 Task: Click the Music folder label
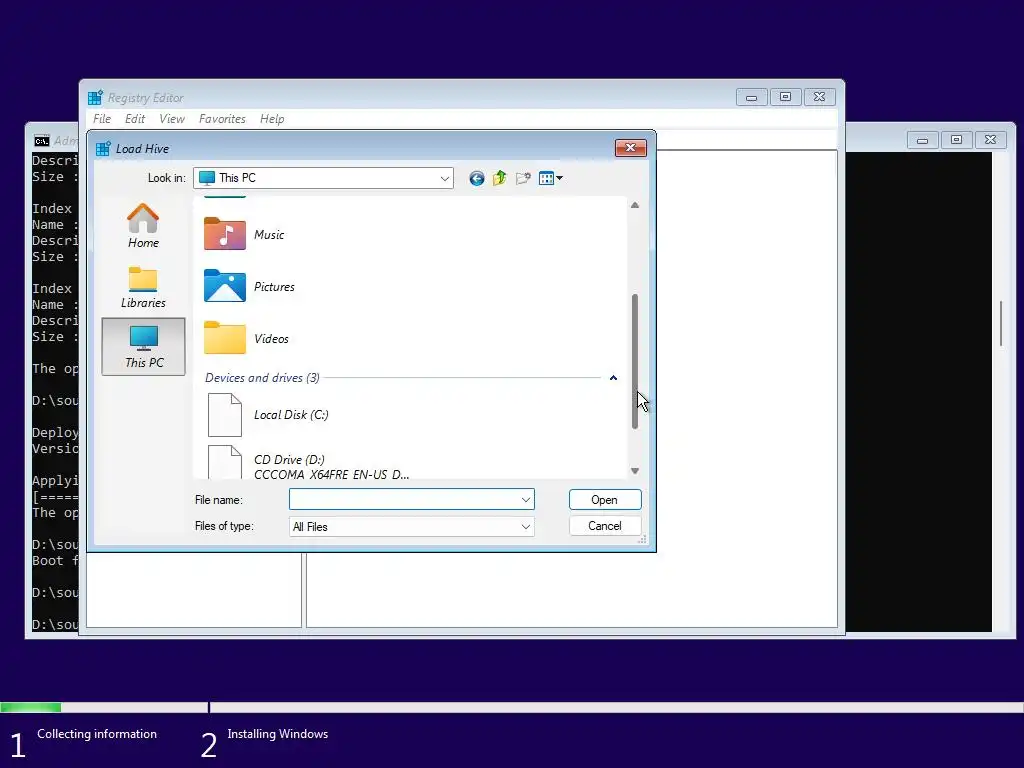point(269,234)
